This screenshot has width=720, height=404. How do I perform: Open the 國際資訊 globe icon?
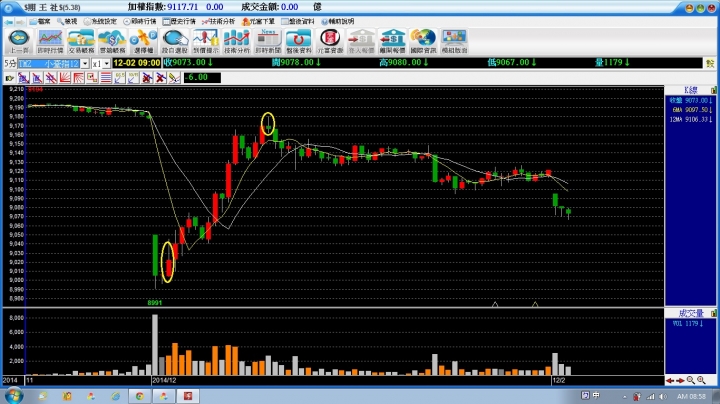(x=423, y=41)
